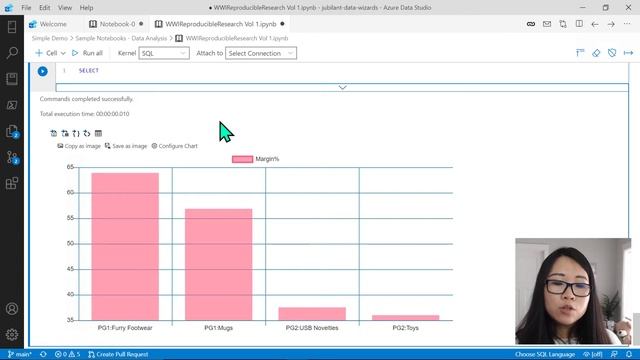Select the WWIReproducibleResearch Vol 1.ipynb tab
The height and width of the screenshot is (360, 640).
point(220,24)
